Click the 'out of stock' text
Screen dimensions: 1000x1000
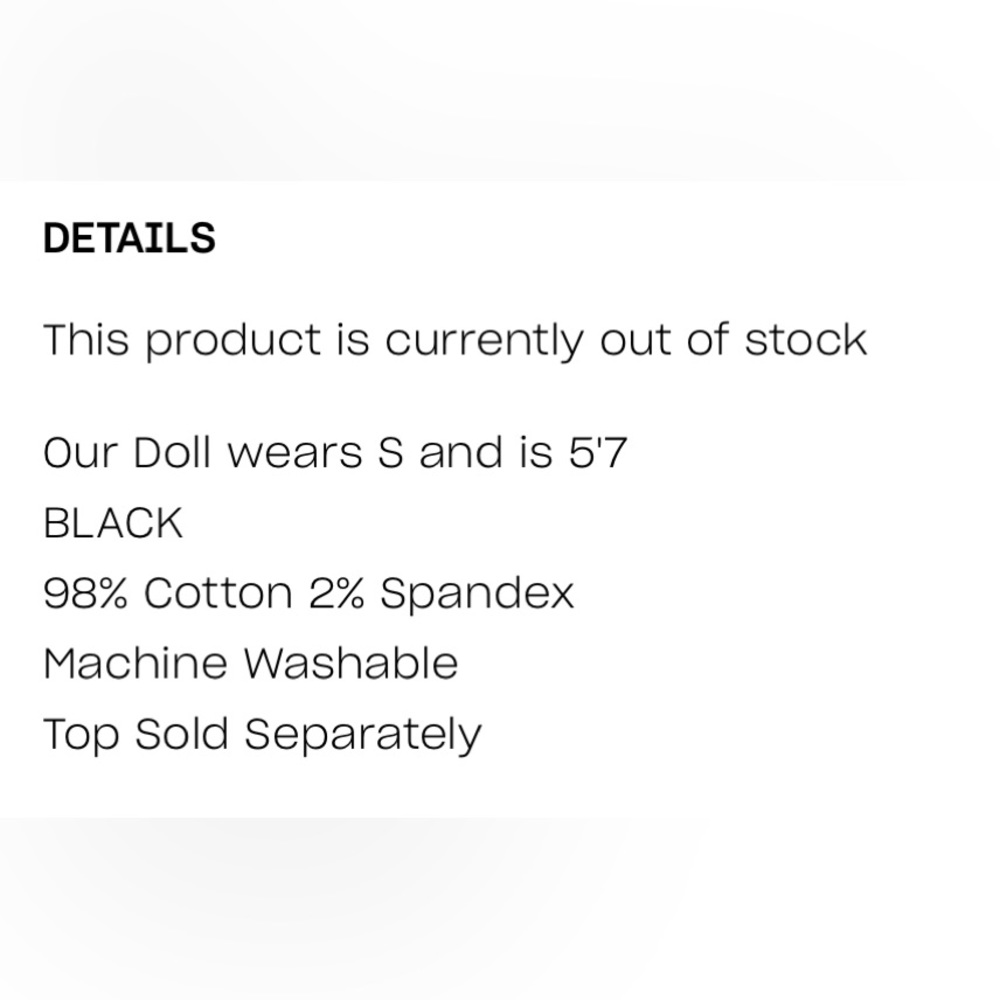click(x=732, y=341)
